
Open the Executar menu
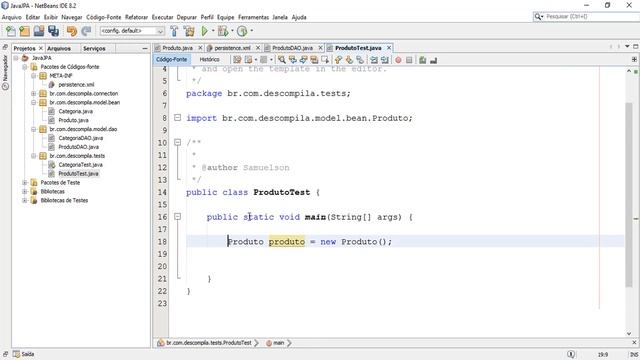pos(162,17)
